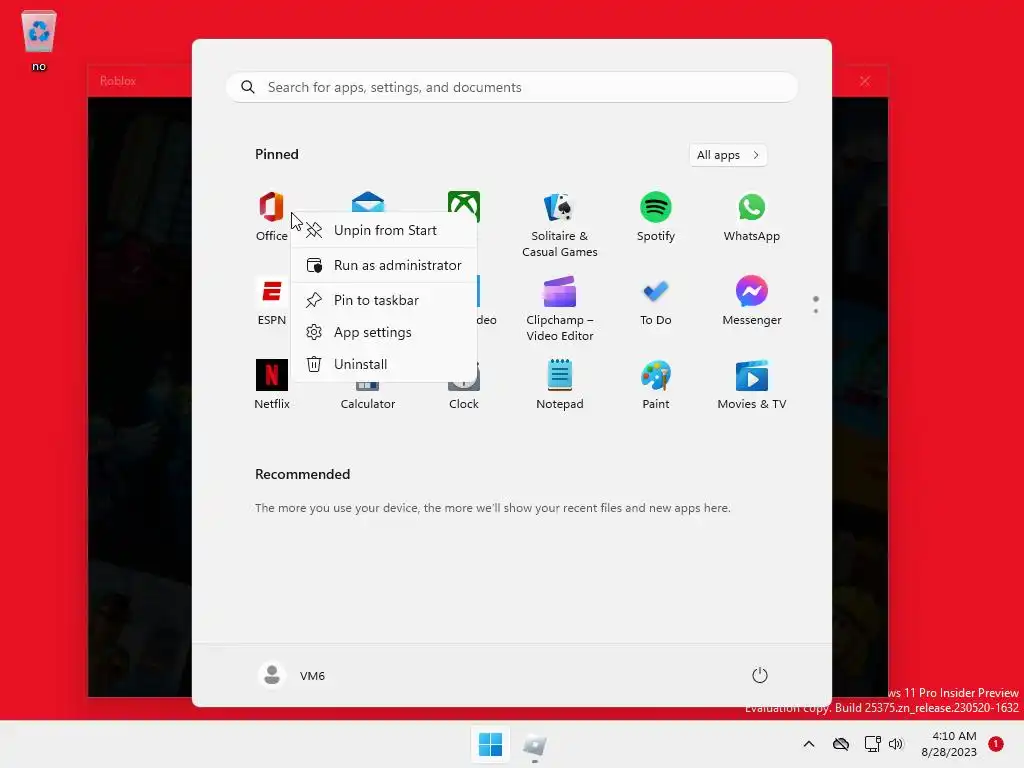Choose Uninstall in context menu
This screenshot has height=768, width=1024.
384,364
